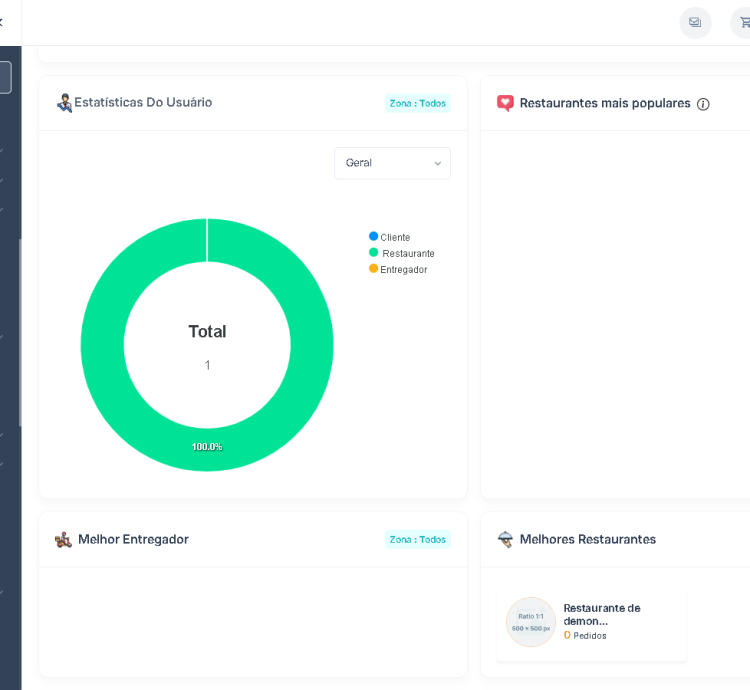Image resolution: width=750 pixels, height=690 pixels.
Task: Toggle the Entregador series in chart legend
Action: [x=398, y=270]
